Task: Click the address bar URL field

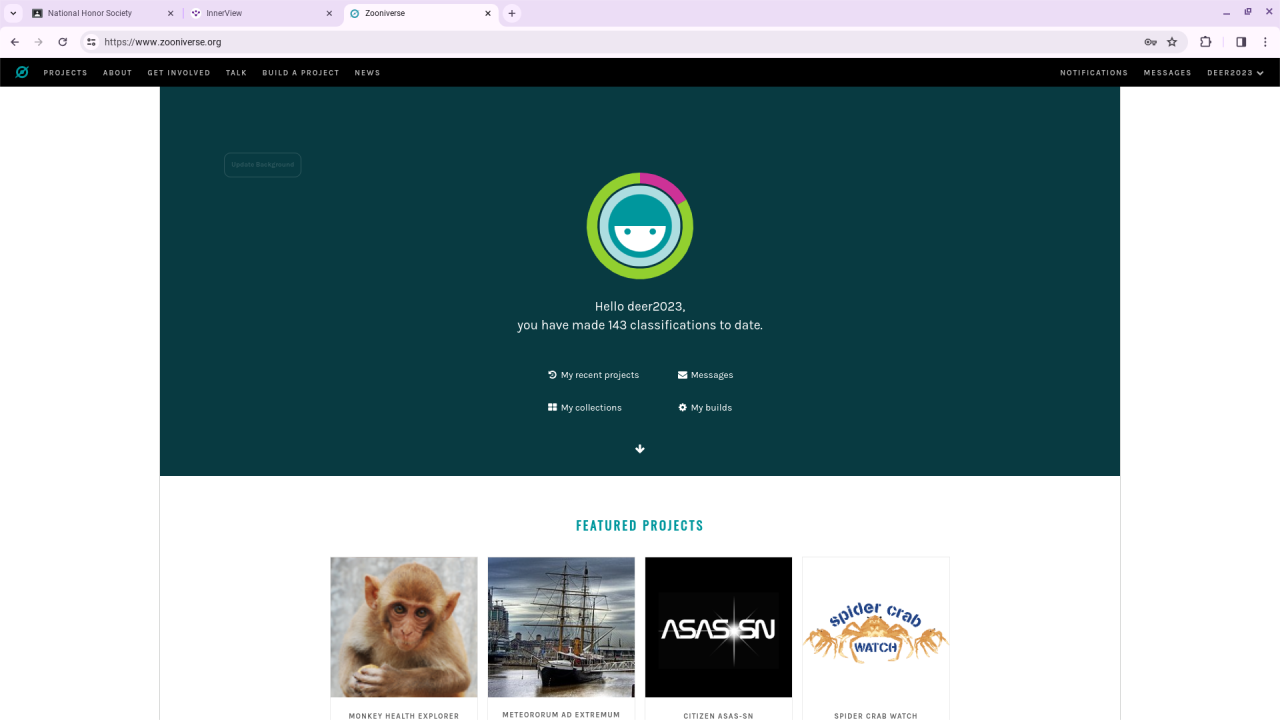Action: point(620,42)
